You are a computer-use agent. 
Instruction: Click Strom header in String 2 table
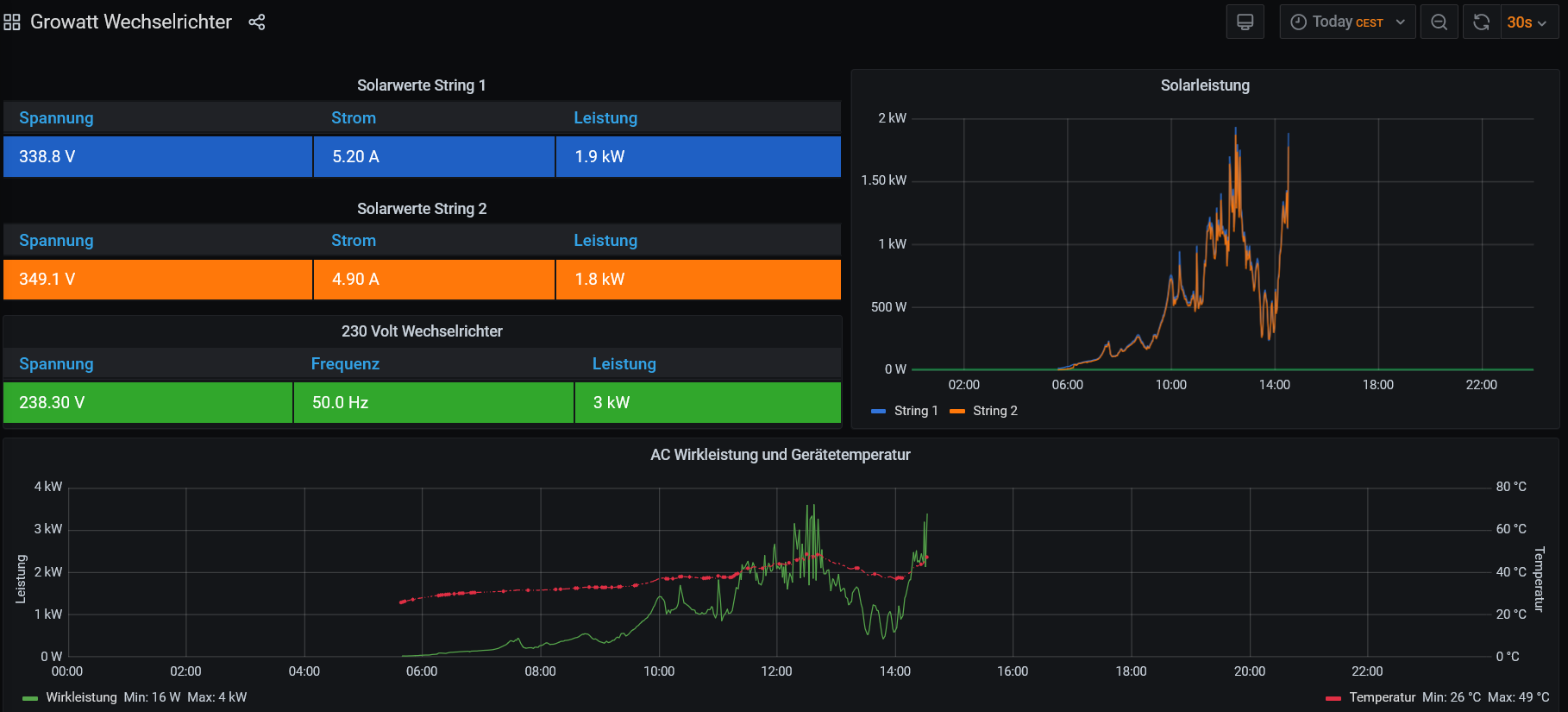pos(354,241)
